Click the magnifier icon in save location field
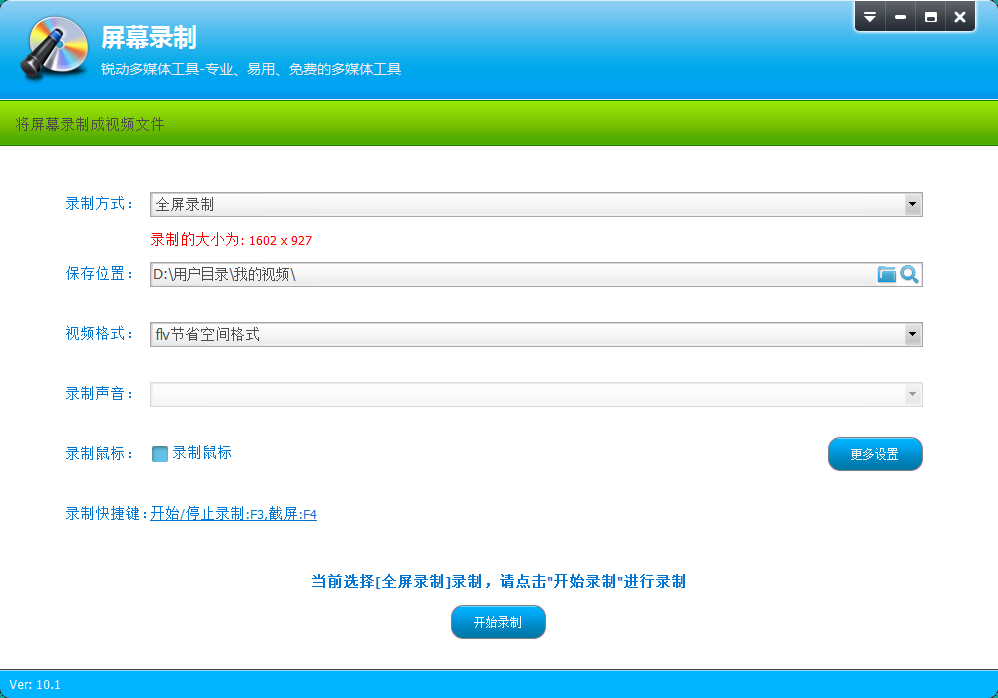Viewport: 998px width, 698px height. tap(910, 274)
